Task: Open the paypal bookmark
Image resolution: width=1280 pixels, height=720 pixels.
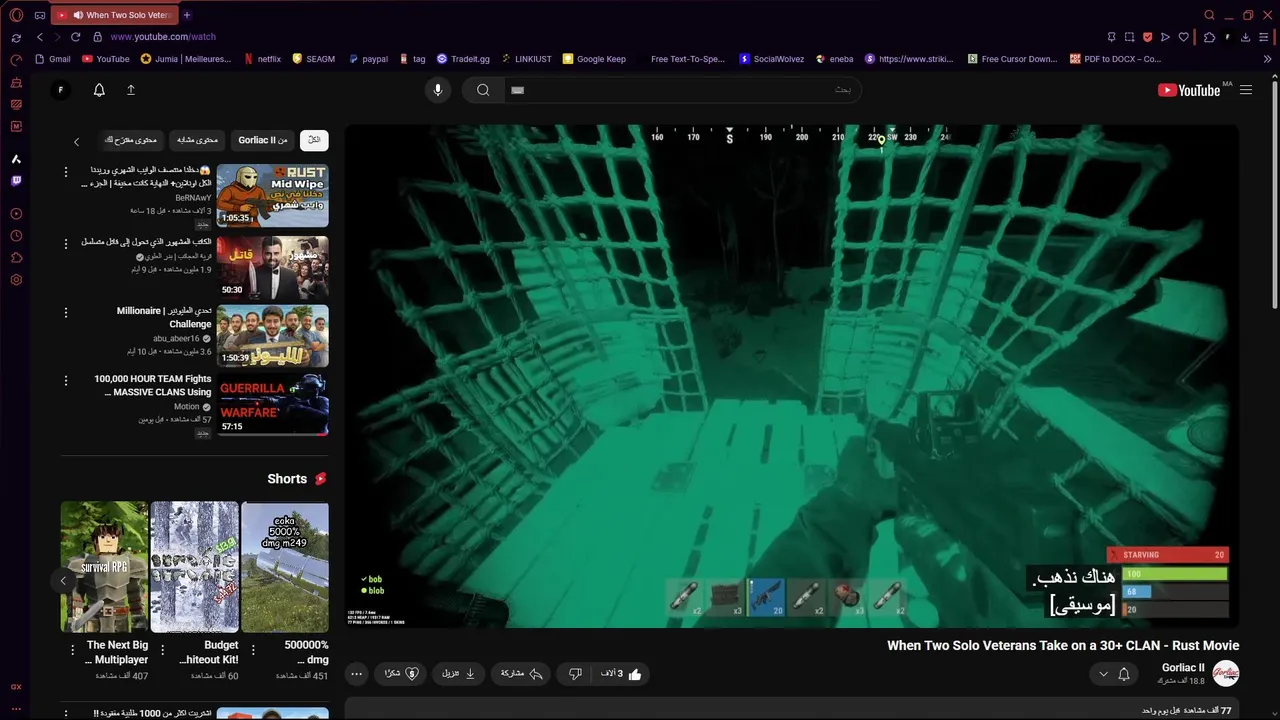Action: (368, 59)
